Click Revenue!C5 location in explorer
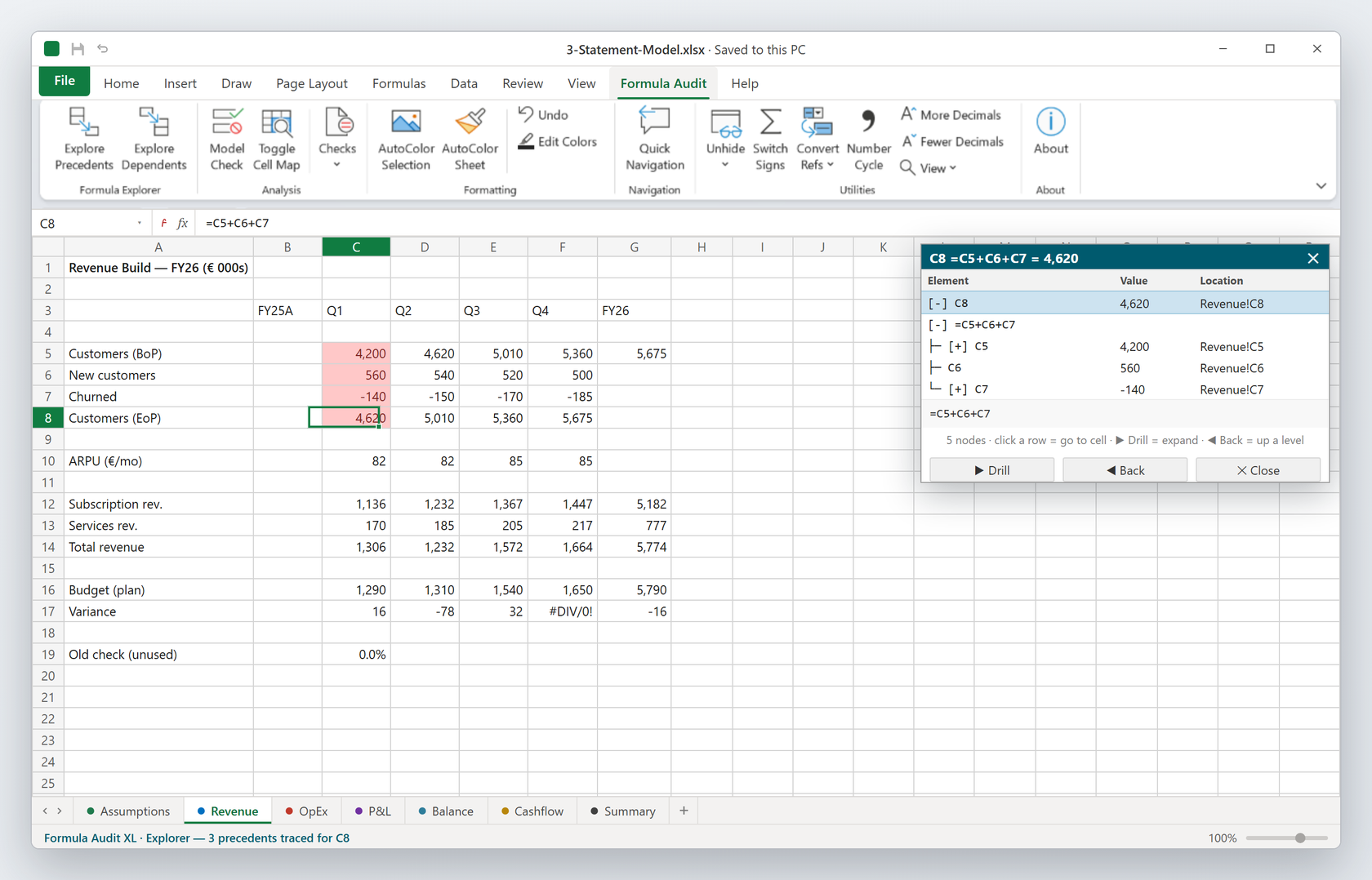 1232,346
